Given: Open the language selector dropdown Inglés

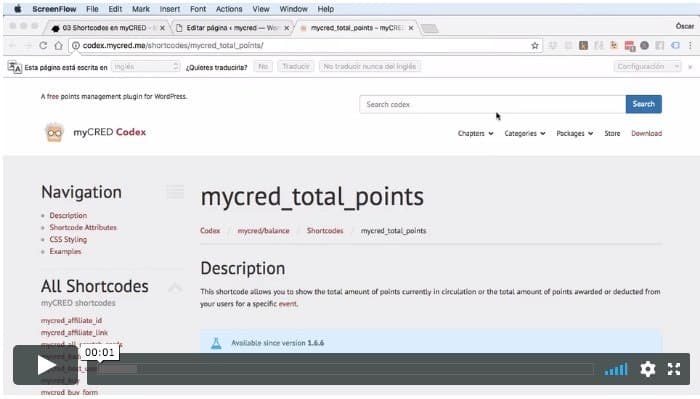Looking at the screenshot, I should click(146, 66).
